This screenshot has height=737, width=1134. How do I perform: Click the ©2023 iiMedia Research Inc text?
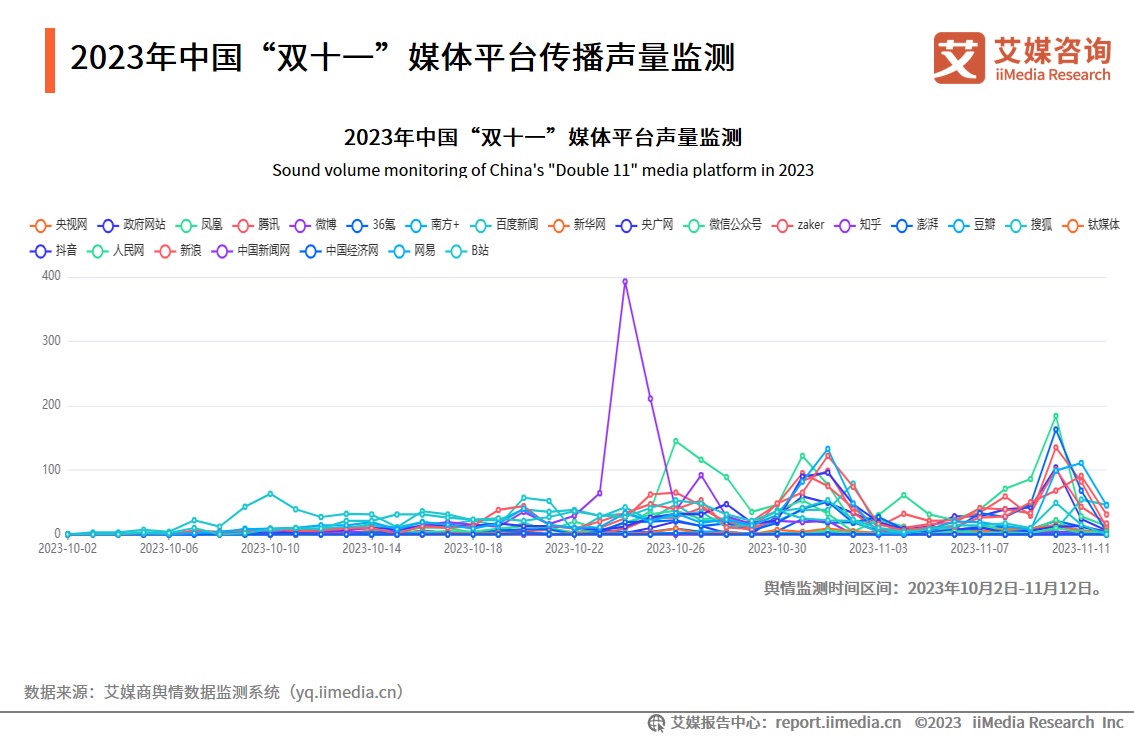point(1019,723)
